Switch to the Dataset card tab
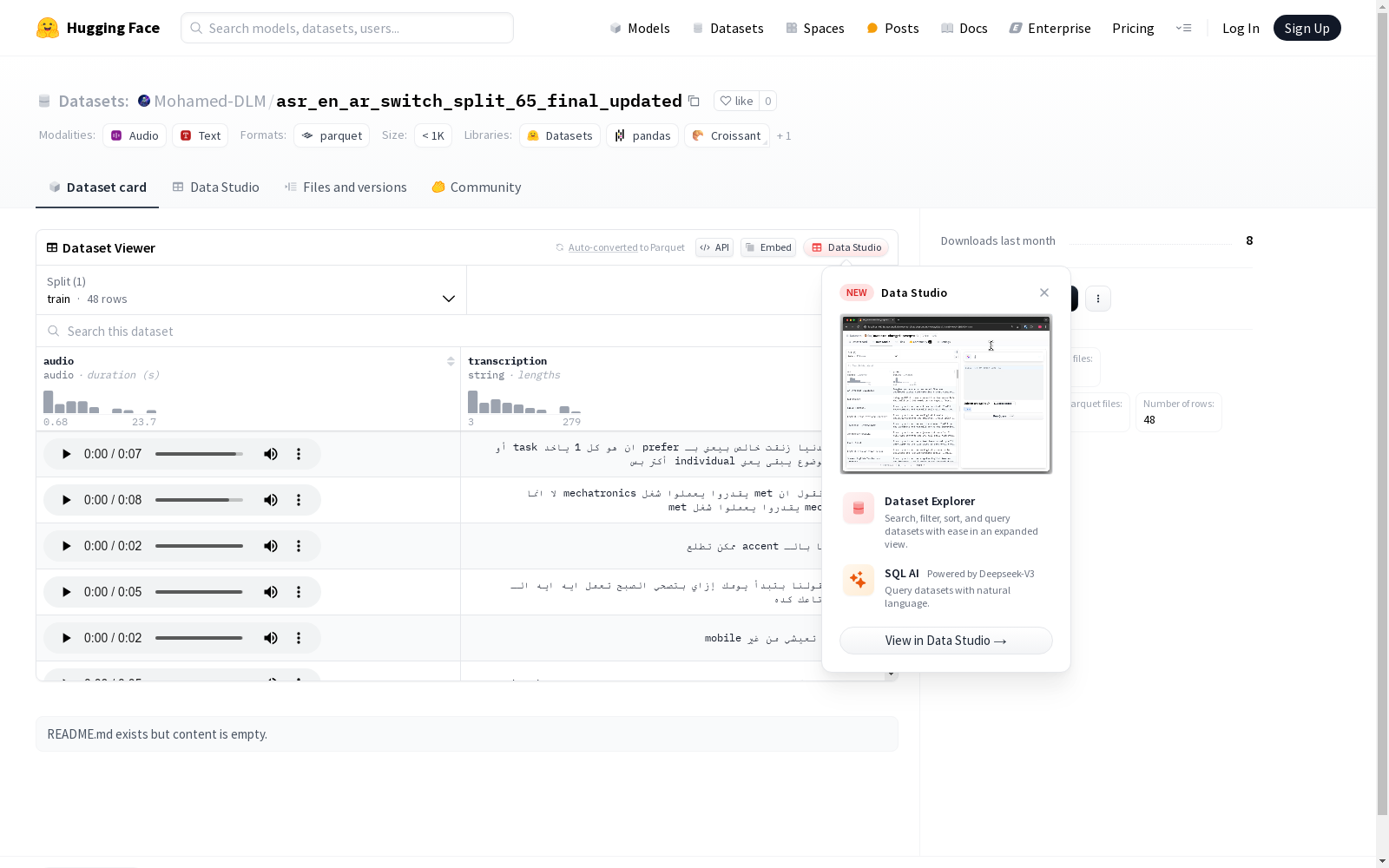1389x868 pixels. point(97,187)
